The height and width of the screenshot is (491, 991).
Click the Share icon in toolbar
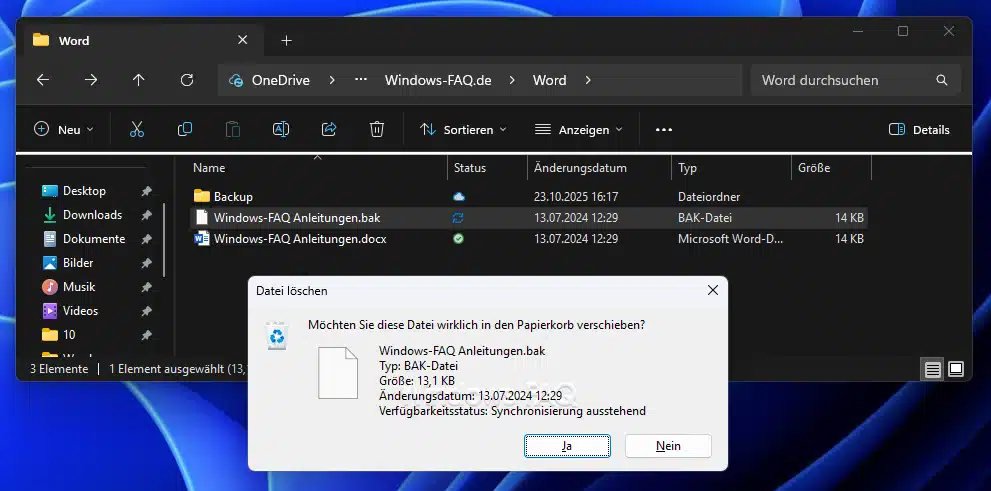329,129
